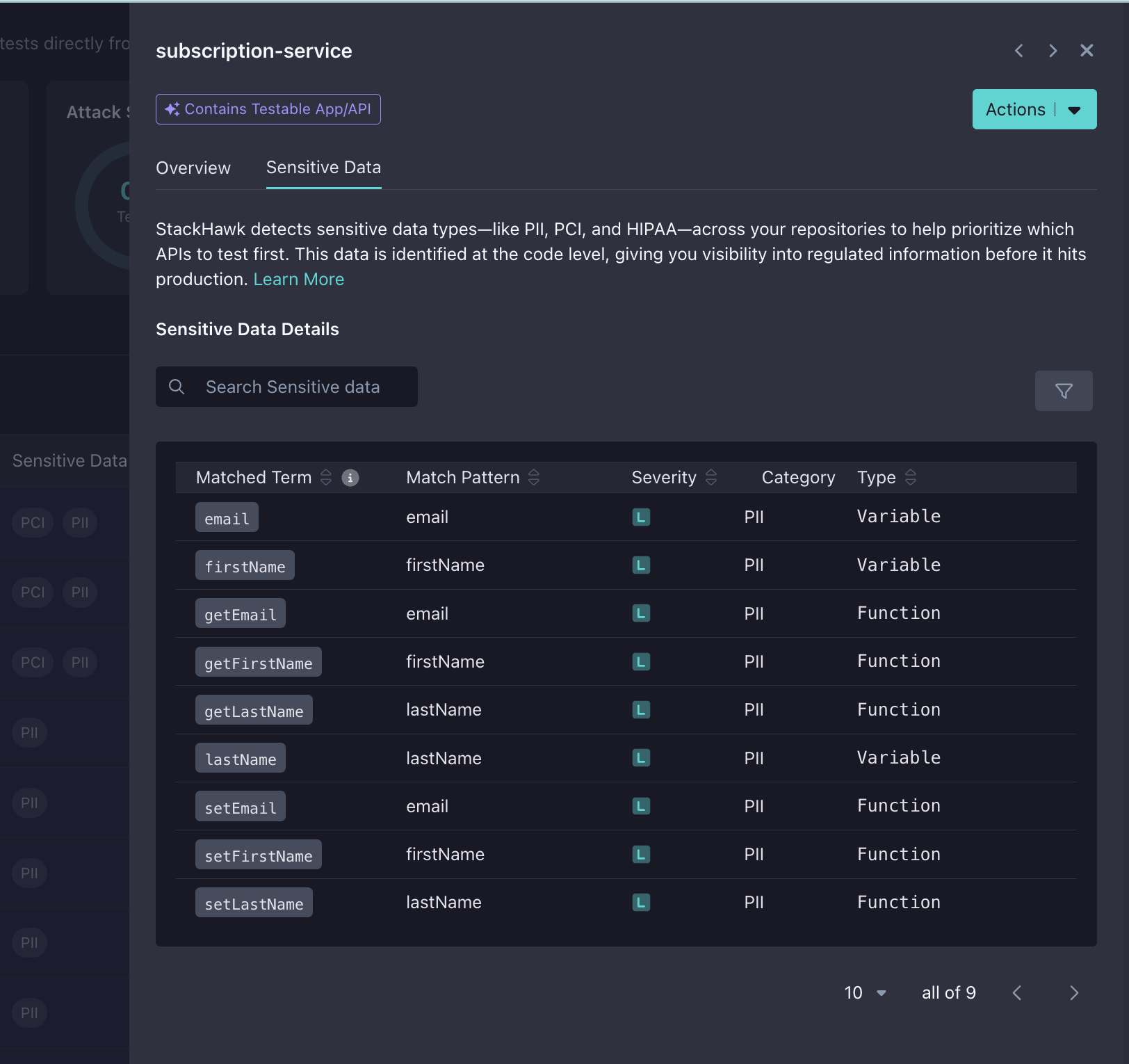This screenshot has width=1129, height=1064.
Task: Click Sensitive Data column header in background page
Action: pyautogui.click(x=70, y=461)
